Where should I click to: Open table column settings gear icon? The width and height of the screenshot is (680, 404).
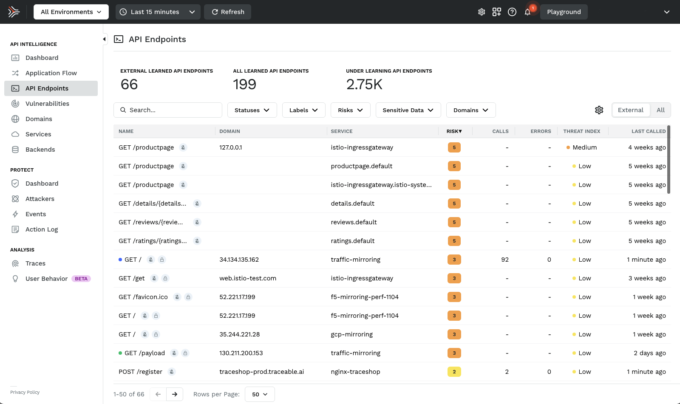tap(599, 110)
